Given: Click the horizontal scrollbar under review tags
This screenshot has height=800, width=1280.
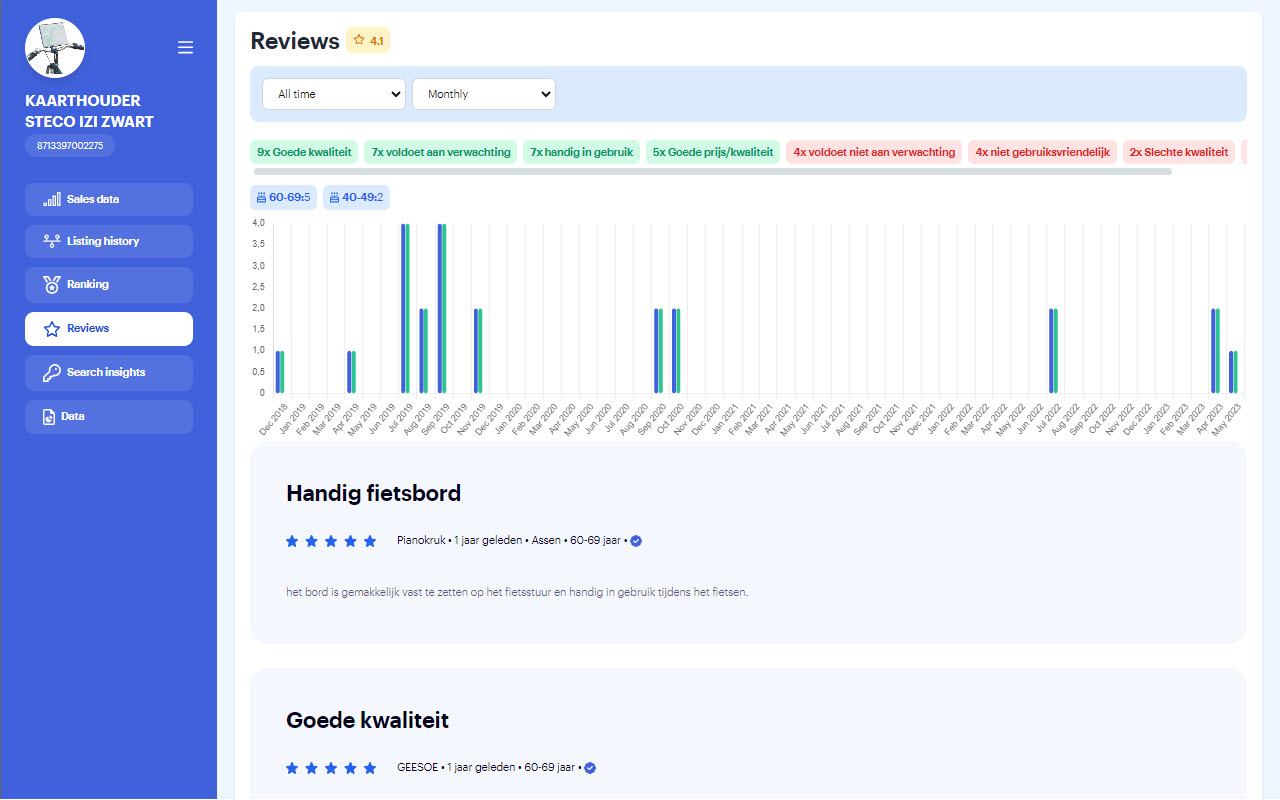Looking at the screenshot, I should pos(712,172).
